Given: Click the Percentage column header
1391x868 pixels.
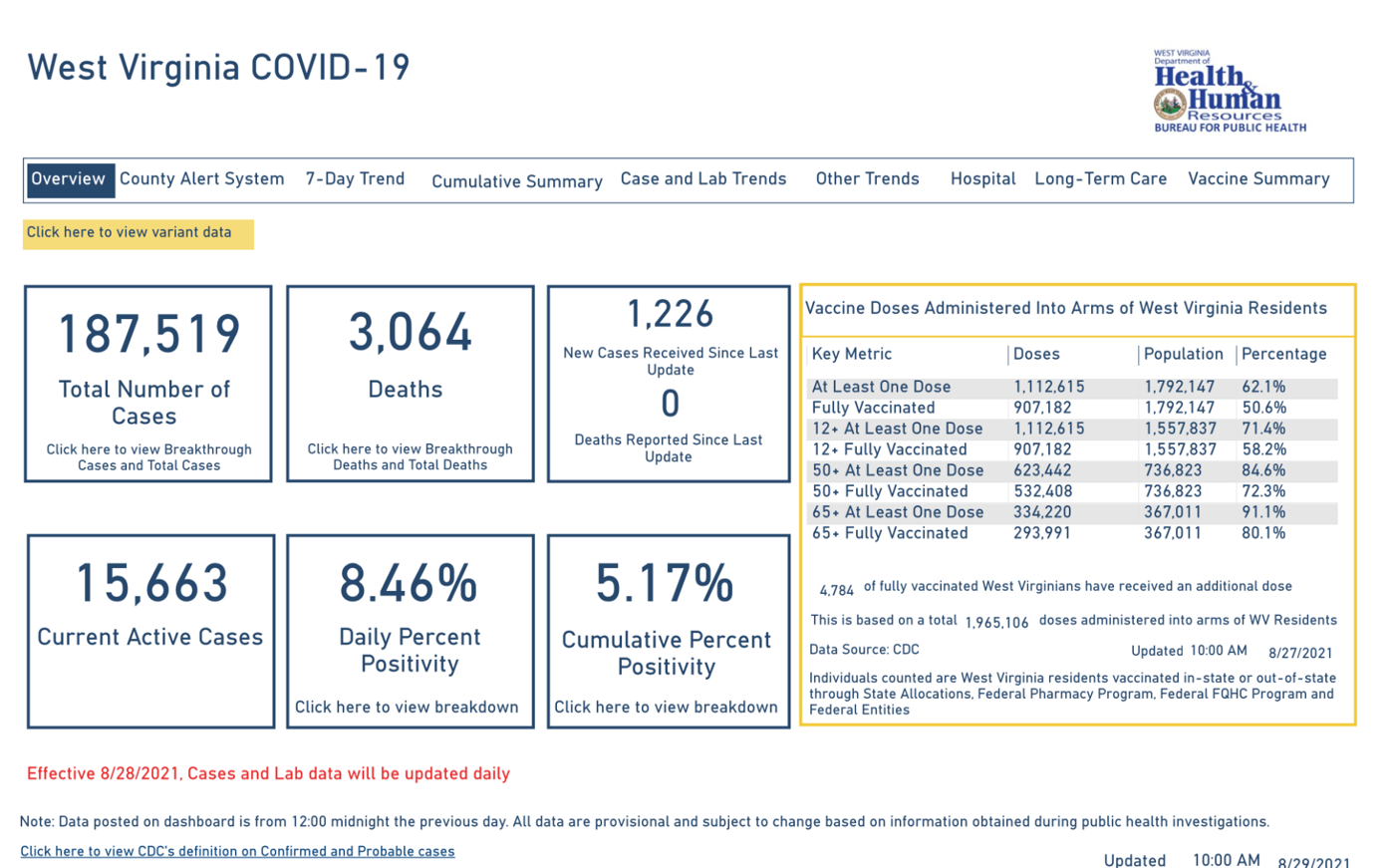Looking at the screenshot, I should pos(1283,354).
